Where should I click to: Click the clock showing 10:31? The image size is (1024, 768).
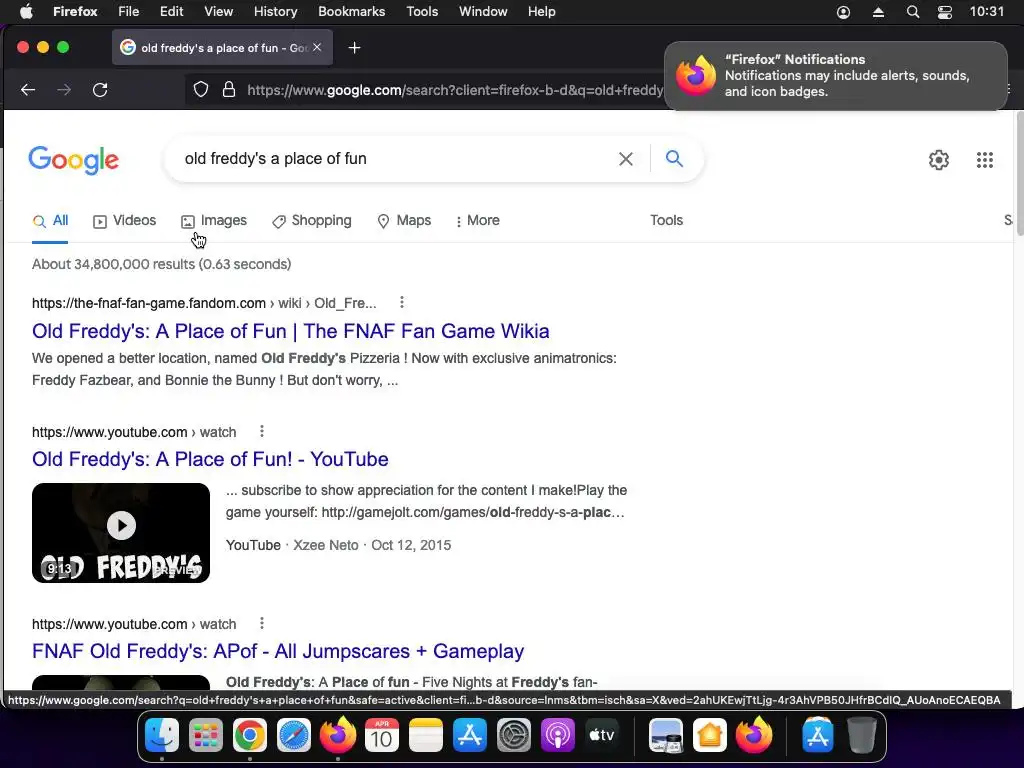pos(986,12)
